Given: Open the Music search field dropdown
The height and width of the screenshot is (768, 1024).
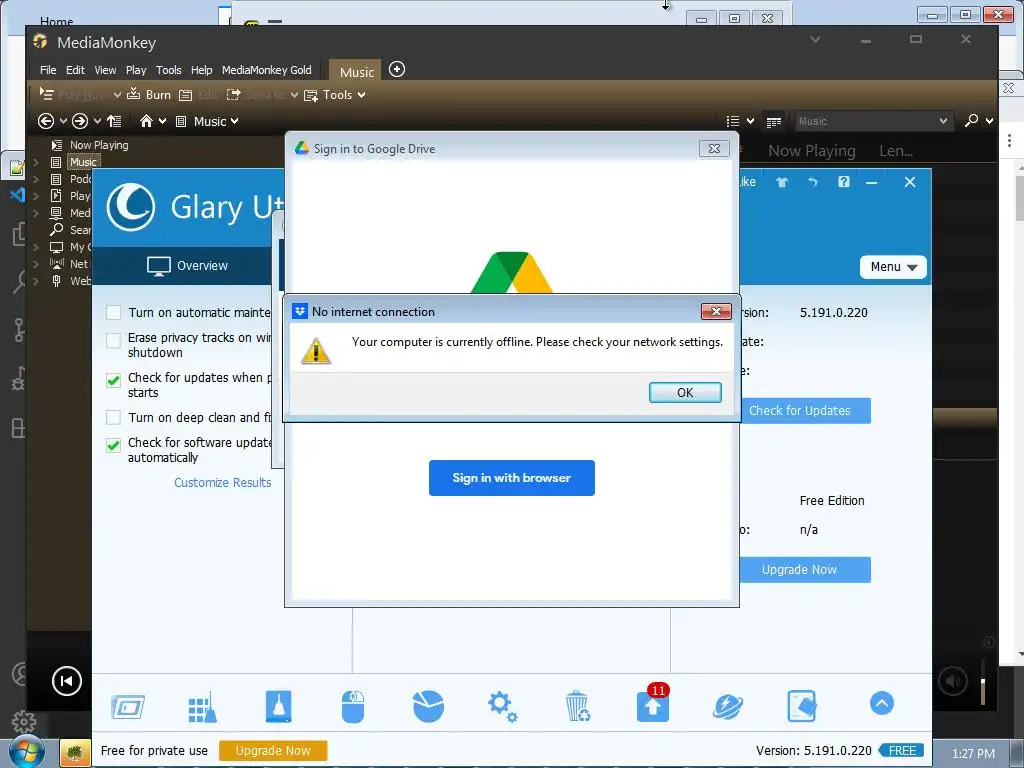Looking at the screenshot, I should tap(942, 121).
